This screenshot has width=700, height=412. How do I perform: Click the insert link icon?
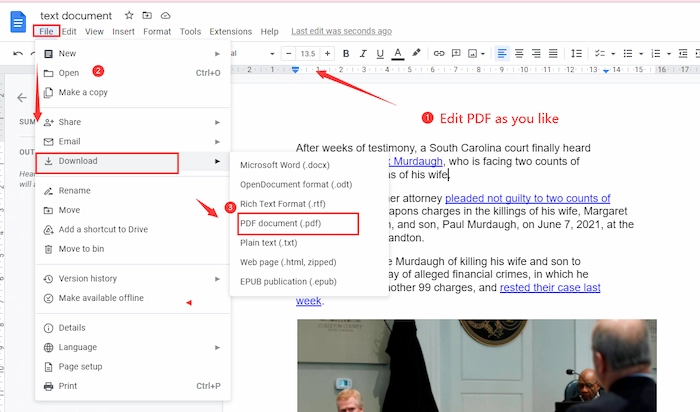point(439,54)
